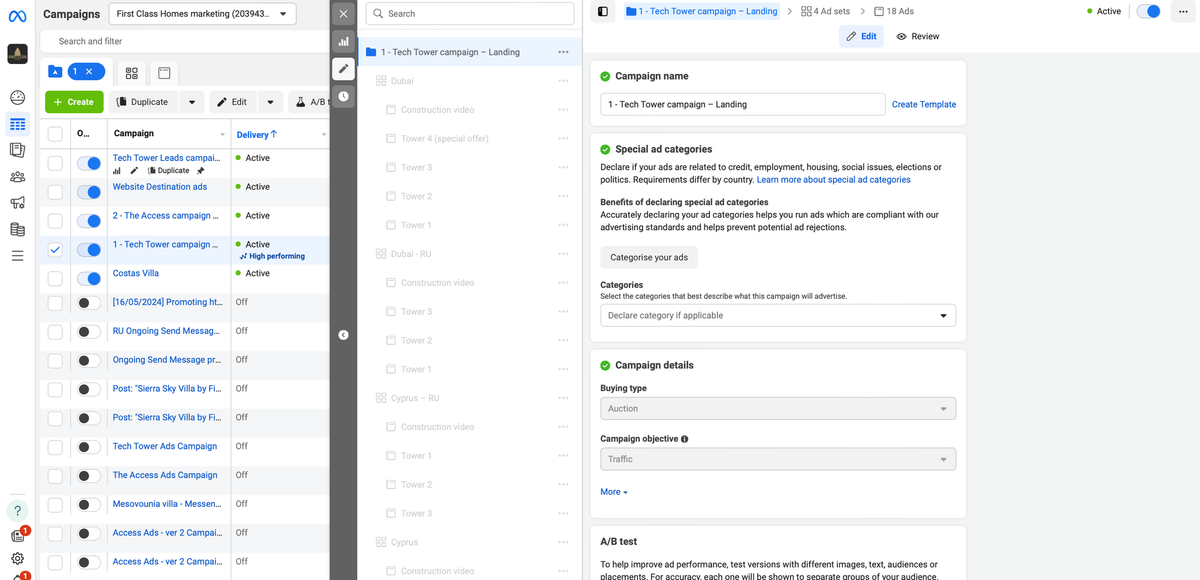
Task: Click the green Create button
Action: pyautogui.click(x=73, y=102)
